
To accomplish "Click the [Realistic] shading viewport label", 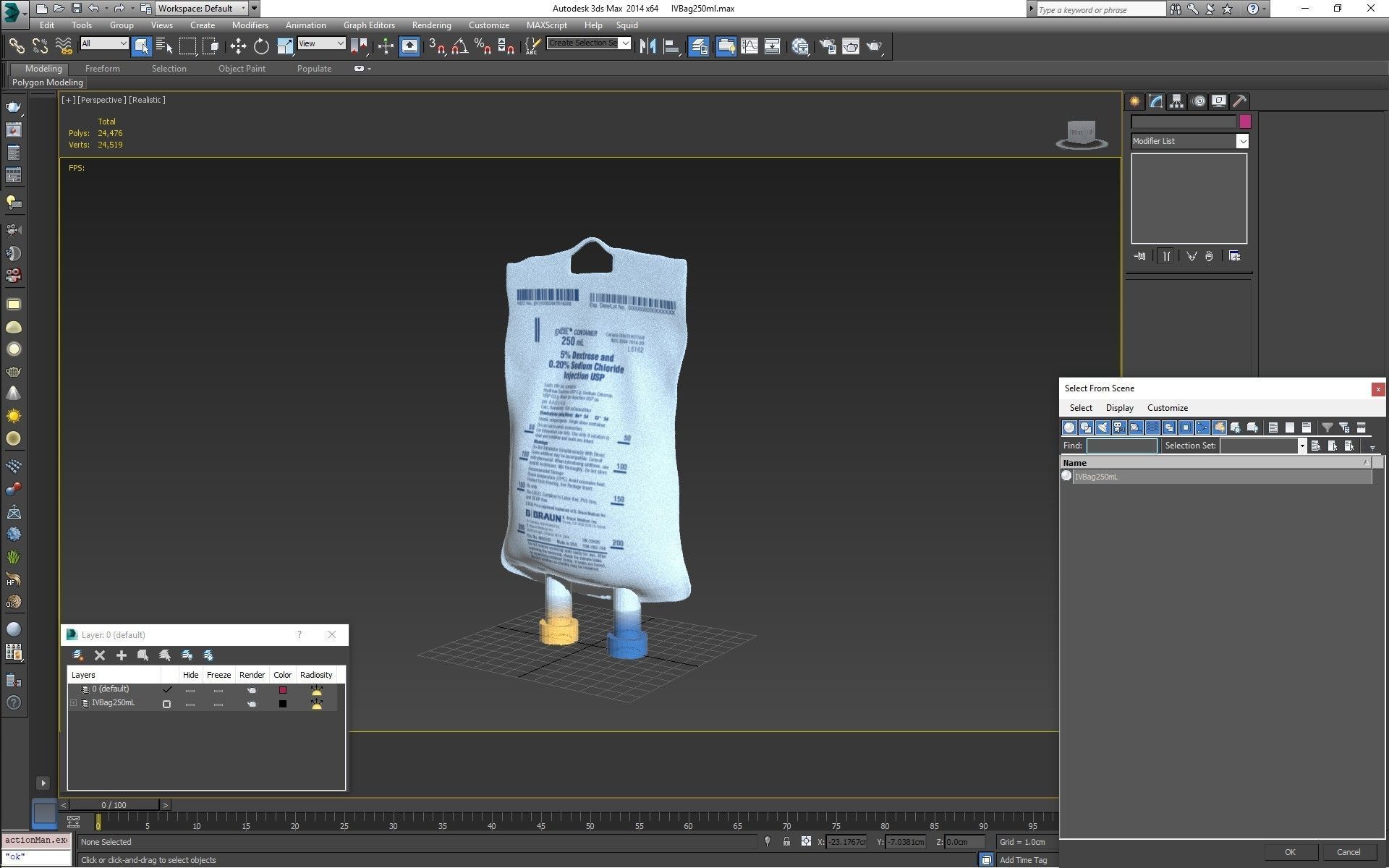I will (x=148, y=100).
